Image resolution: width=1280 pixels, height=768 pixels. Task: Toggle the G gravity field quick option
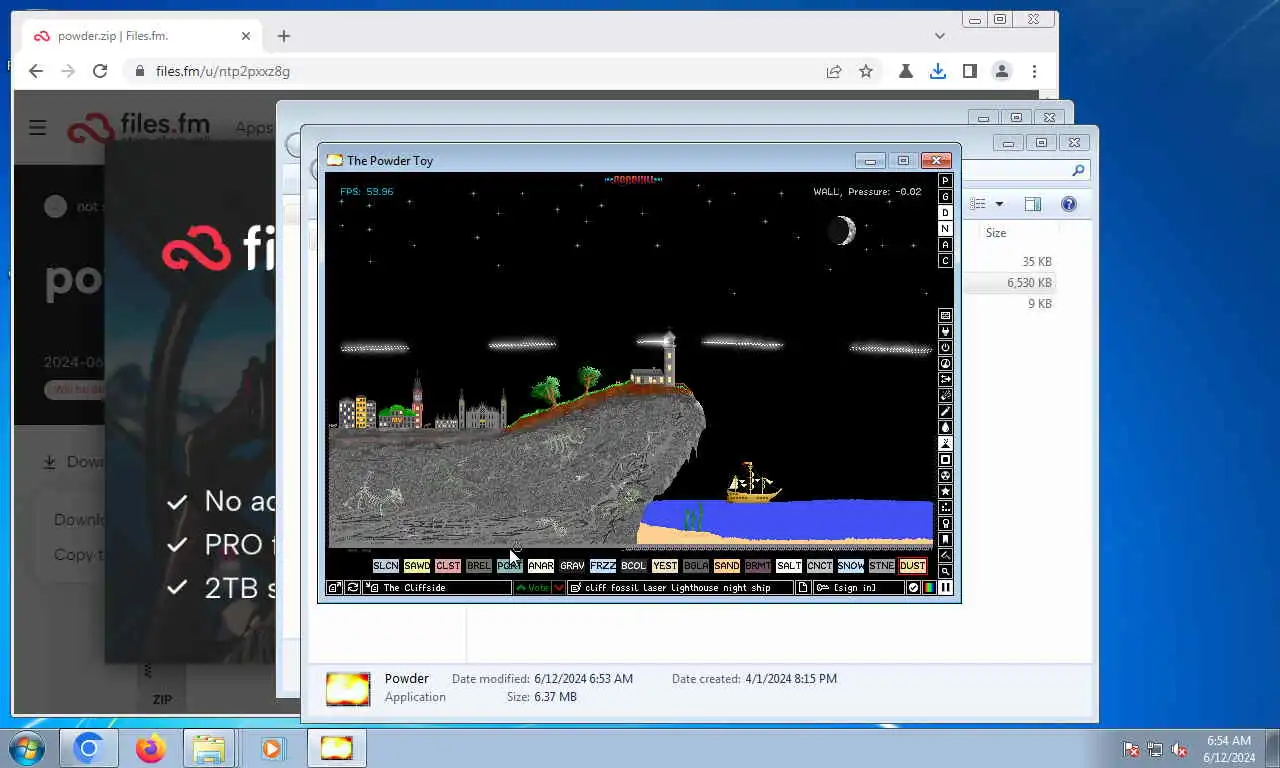click(x=945, y=197)
